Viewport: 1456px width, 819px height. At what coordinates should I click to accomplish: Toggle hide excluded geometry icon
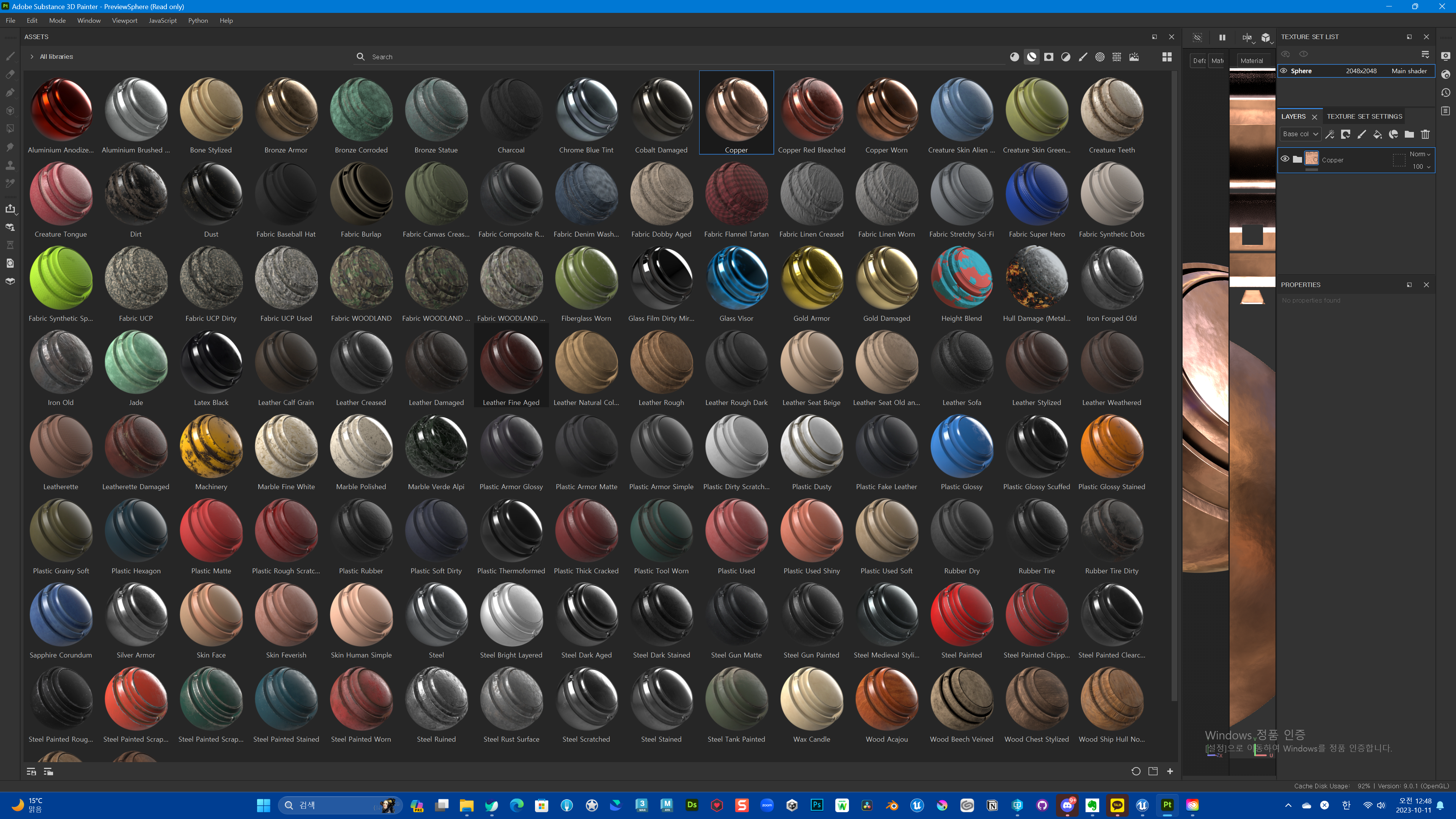[x=1197, y=38]
